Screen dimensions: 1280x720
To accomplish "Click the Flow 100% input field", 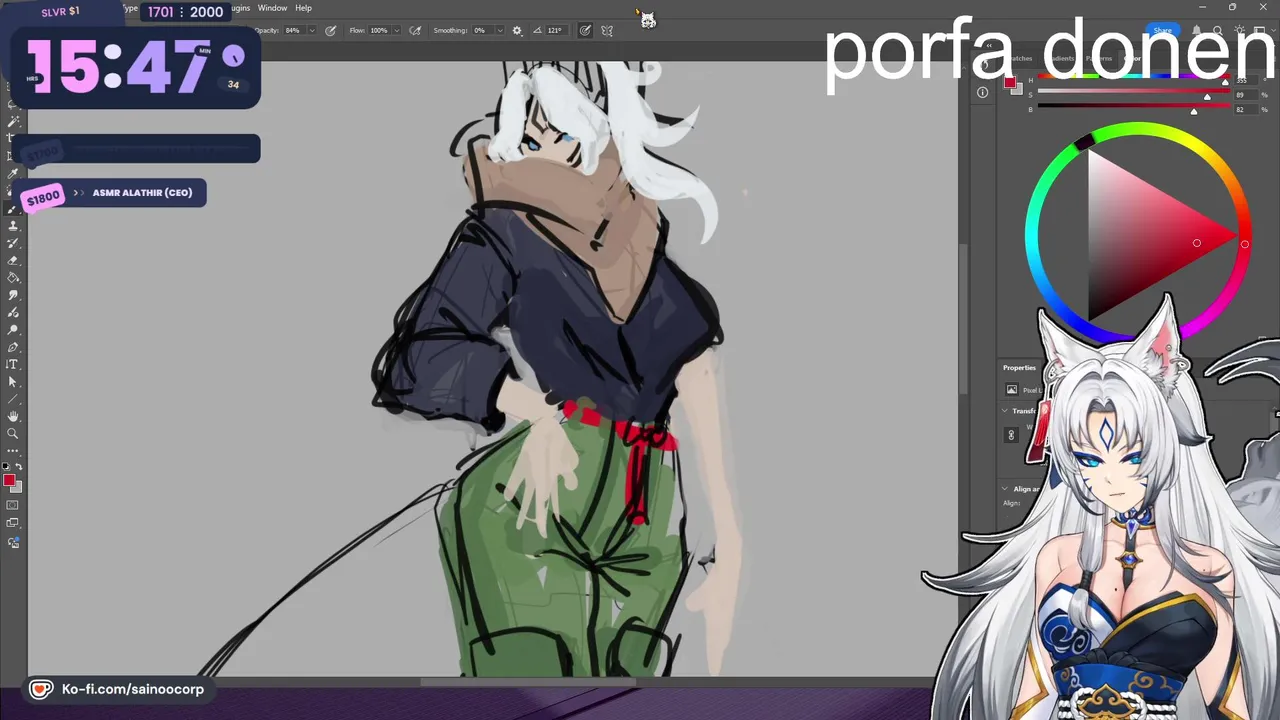I will 379,31.
